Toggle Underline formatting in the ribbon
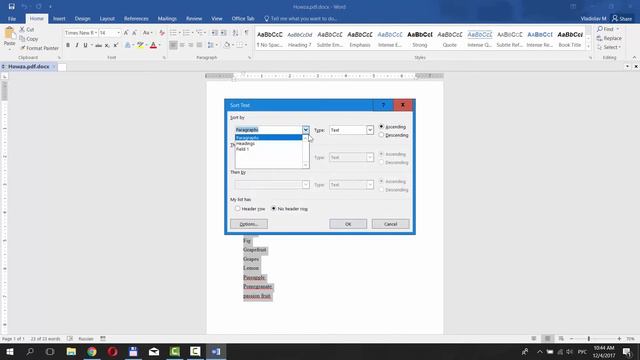Screen dimensions: 640x360 (85, 45)
